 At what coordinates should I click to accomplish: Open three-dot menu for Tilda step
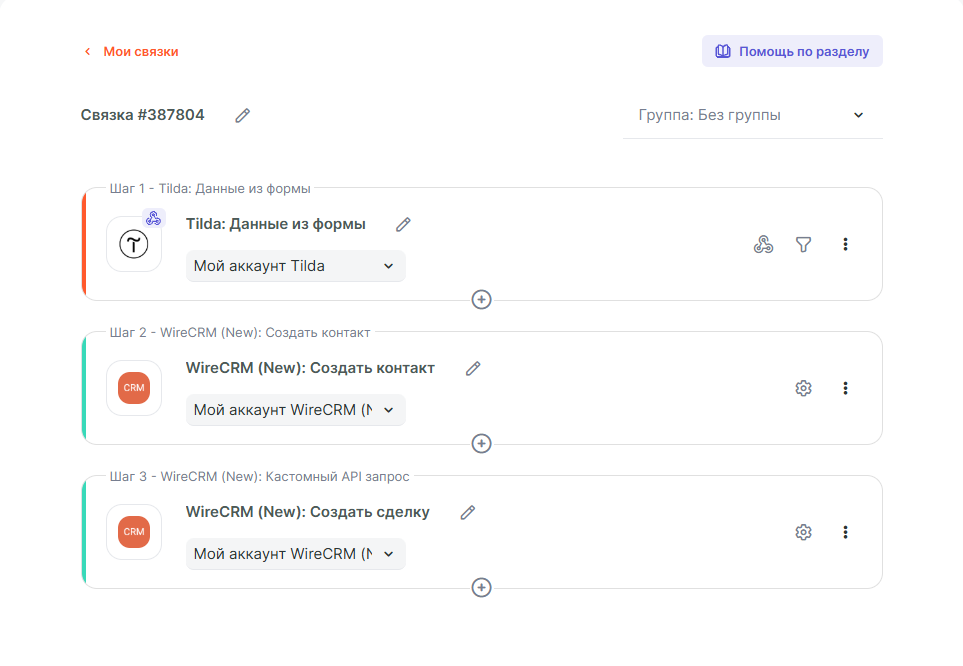point(845,244)
